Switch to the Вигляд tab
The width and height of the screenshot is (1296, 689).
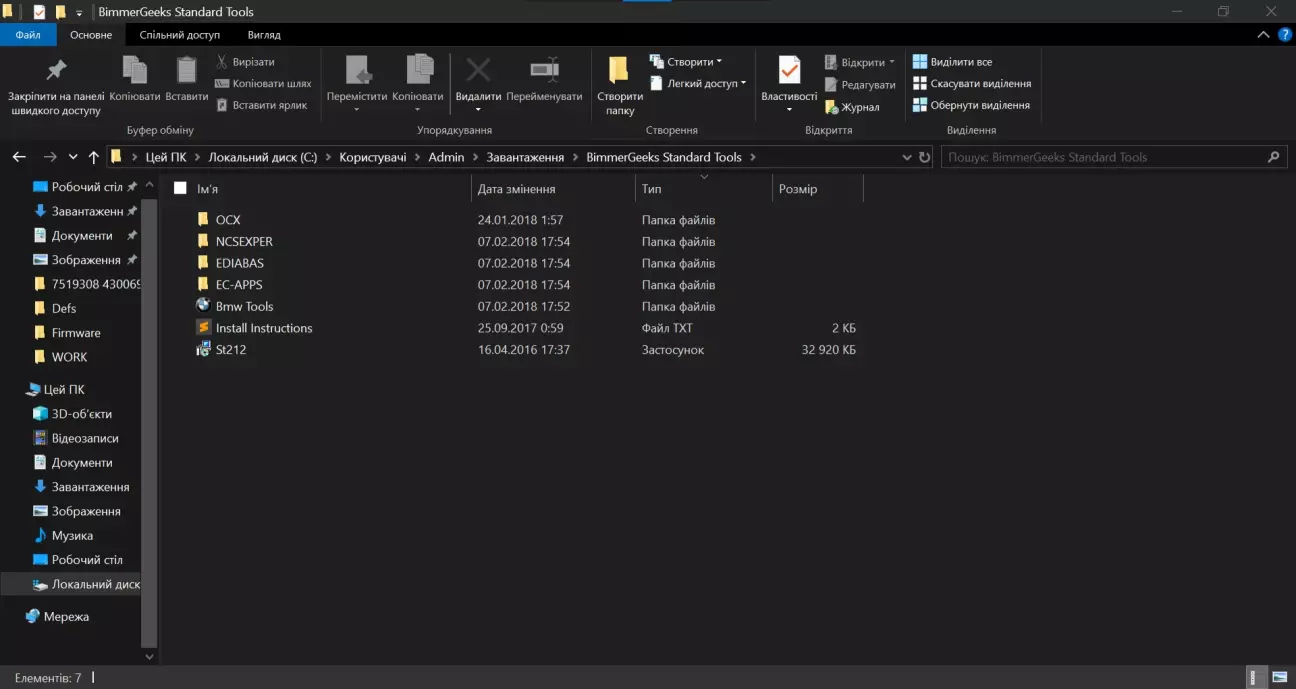coord(264,34)
